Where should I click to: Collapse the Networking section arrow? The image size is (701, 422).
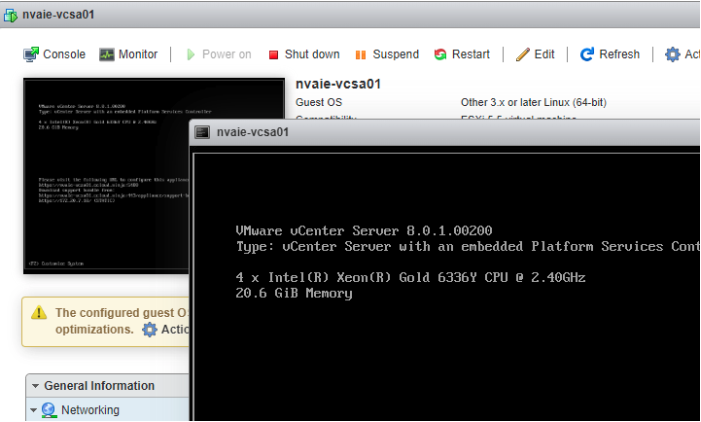click(x=34, y=410)
